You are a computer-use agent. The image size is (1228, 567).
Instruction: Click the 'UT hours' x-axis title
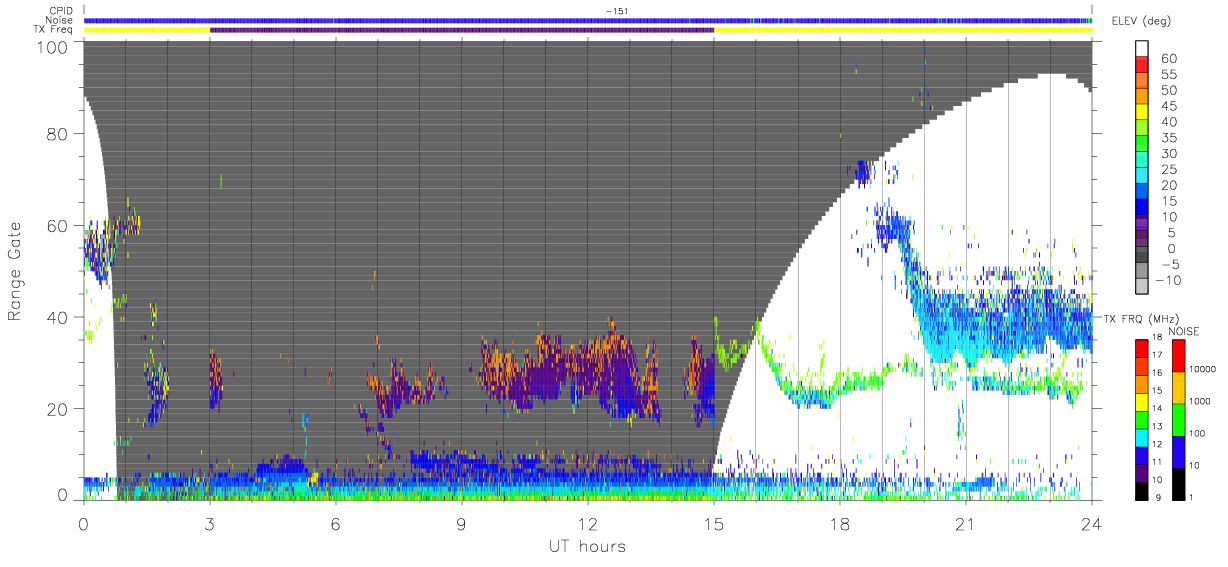587,546
